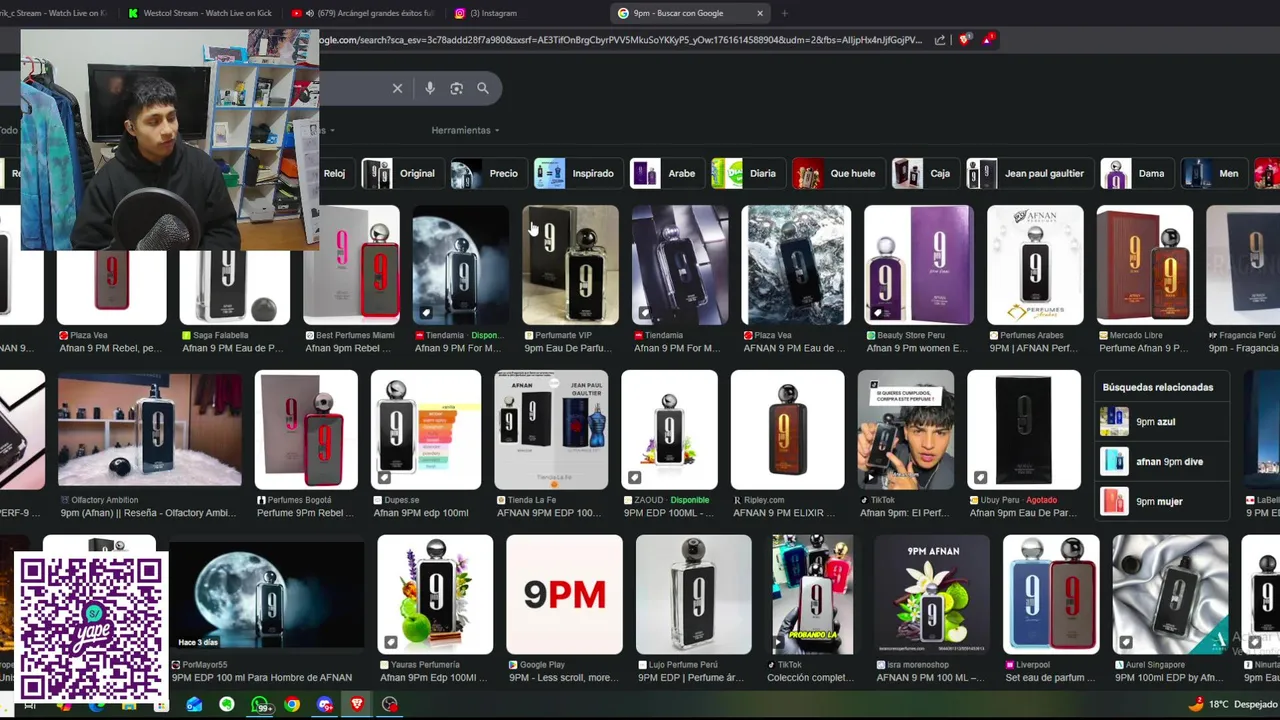This screenshot has width=1280, height=720.
Task: Open a new browser tab with plus
Action: 784,13
